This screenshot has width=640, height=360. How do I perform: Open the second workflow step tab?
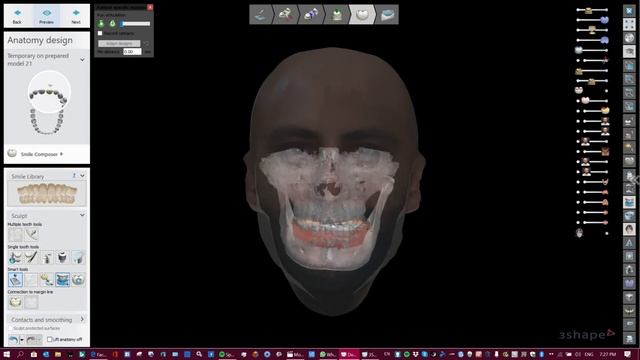pos(285,15)
